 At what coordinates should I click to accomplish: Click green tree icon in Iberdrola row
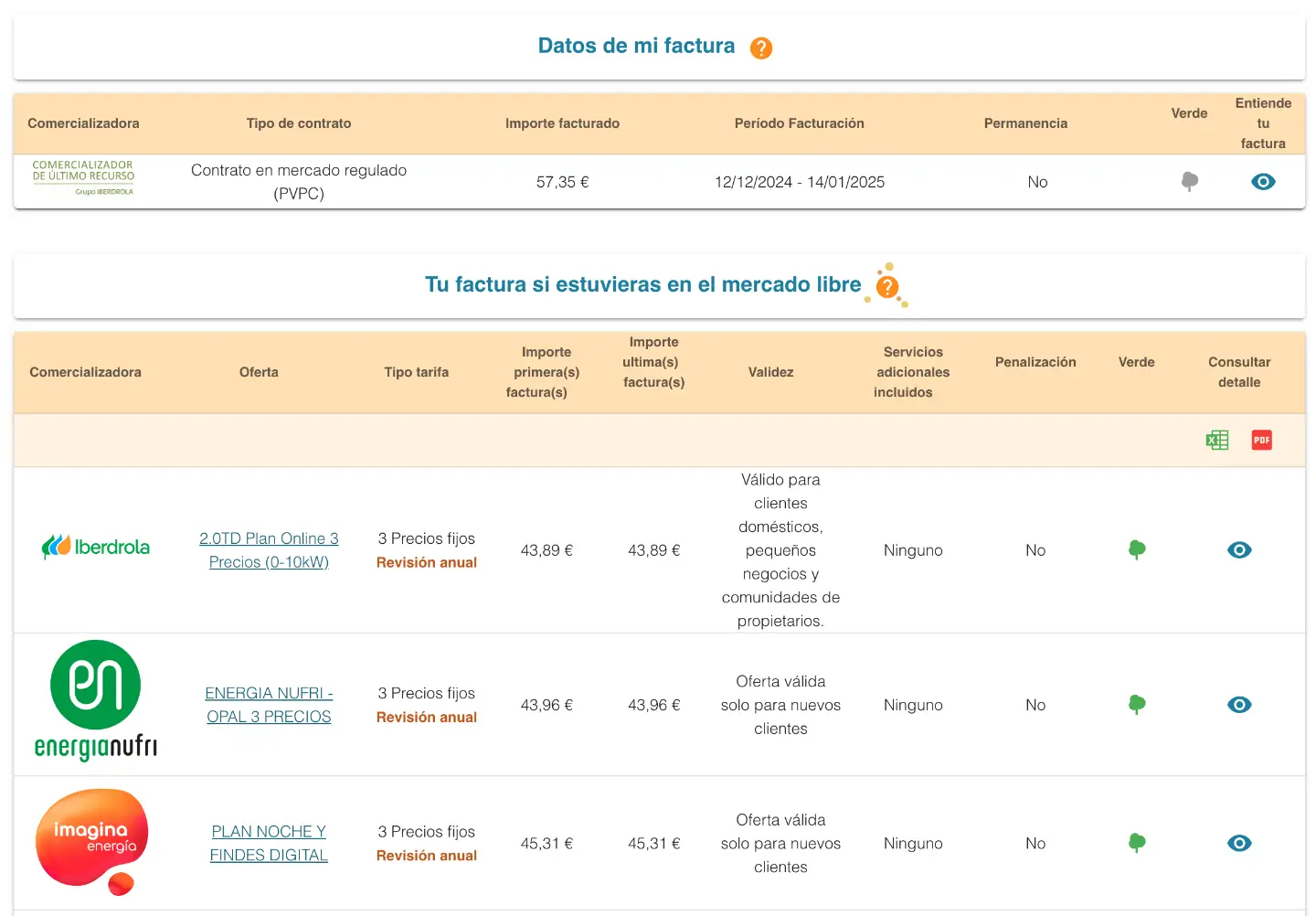pos(1136,549)
